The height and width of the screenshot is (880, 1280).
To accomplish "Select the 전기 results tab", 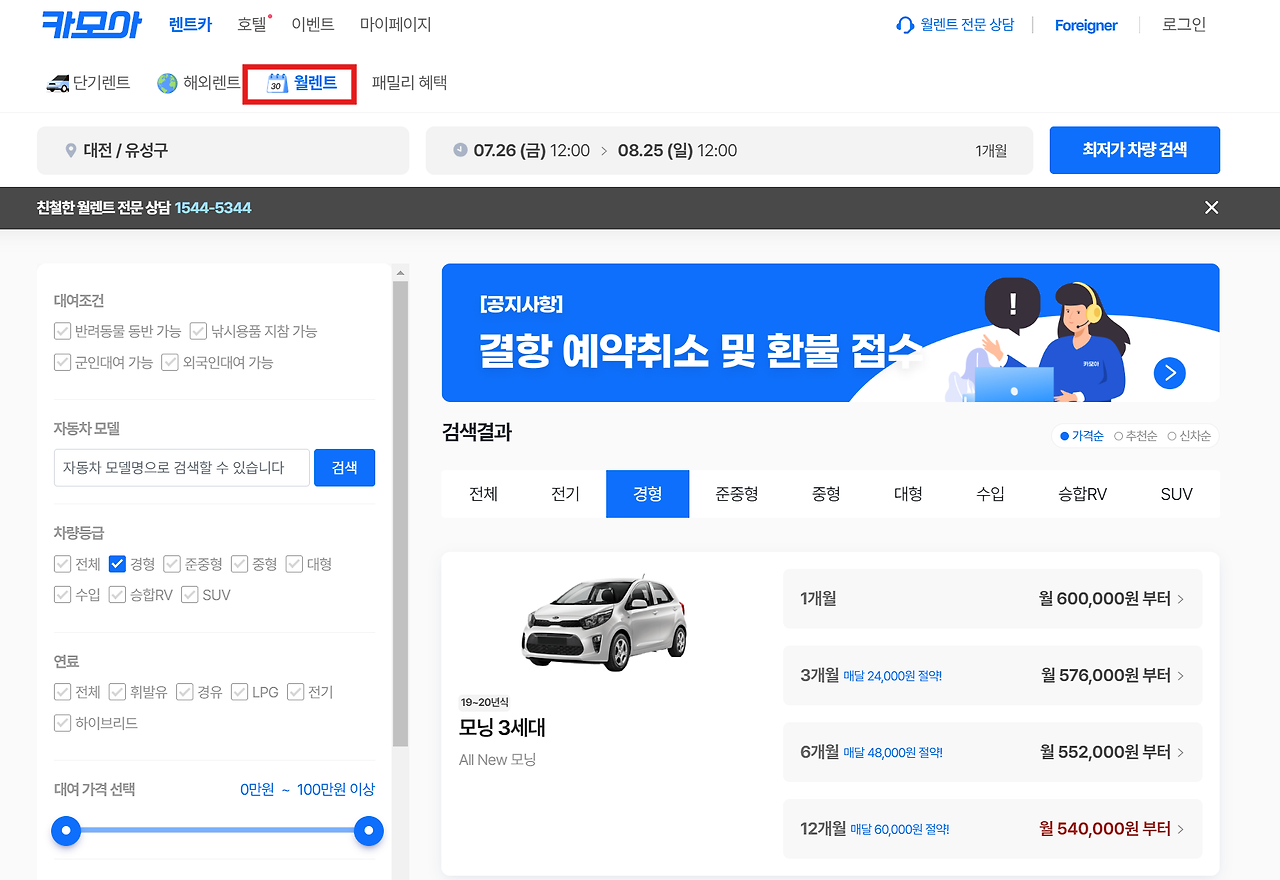I will (x=565, y=494).
